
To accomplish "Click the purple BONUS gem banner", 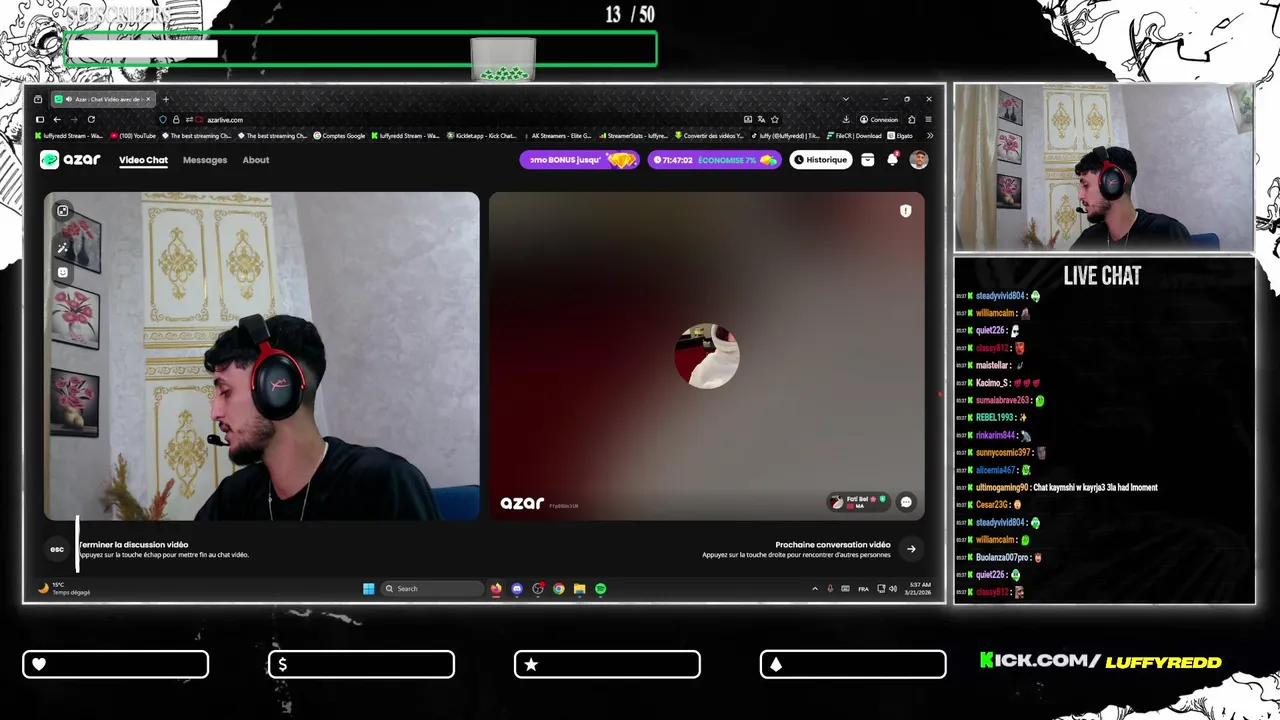I will [579, 160].
